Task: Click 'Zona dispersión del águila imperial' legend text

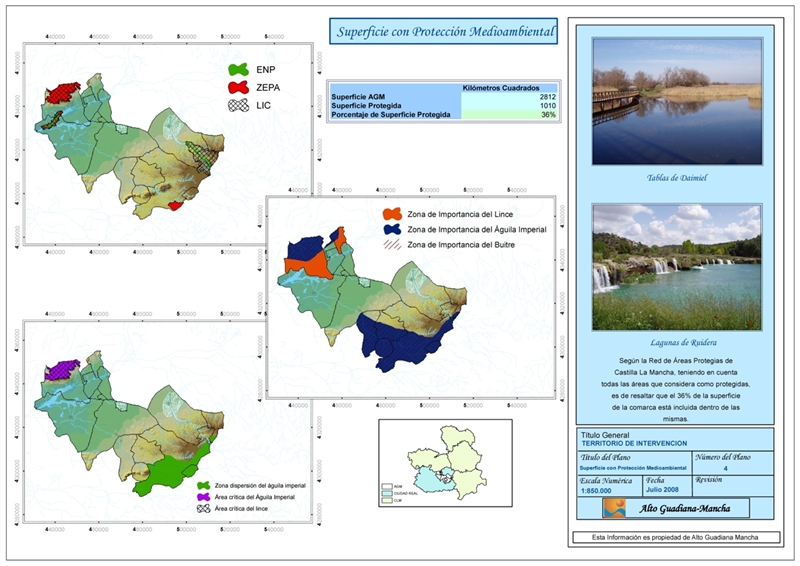Action: [260, 485]
